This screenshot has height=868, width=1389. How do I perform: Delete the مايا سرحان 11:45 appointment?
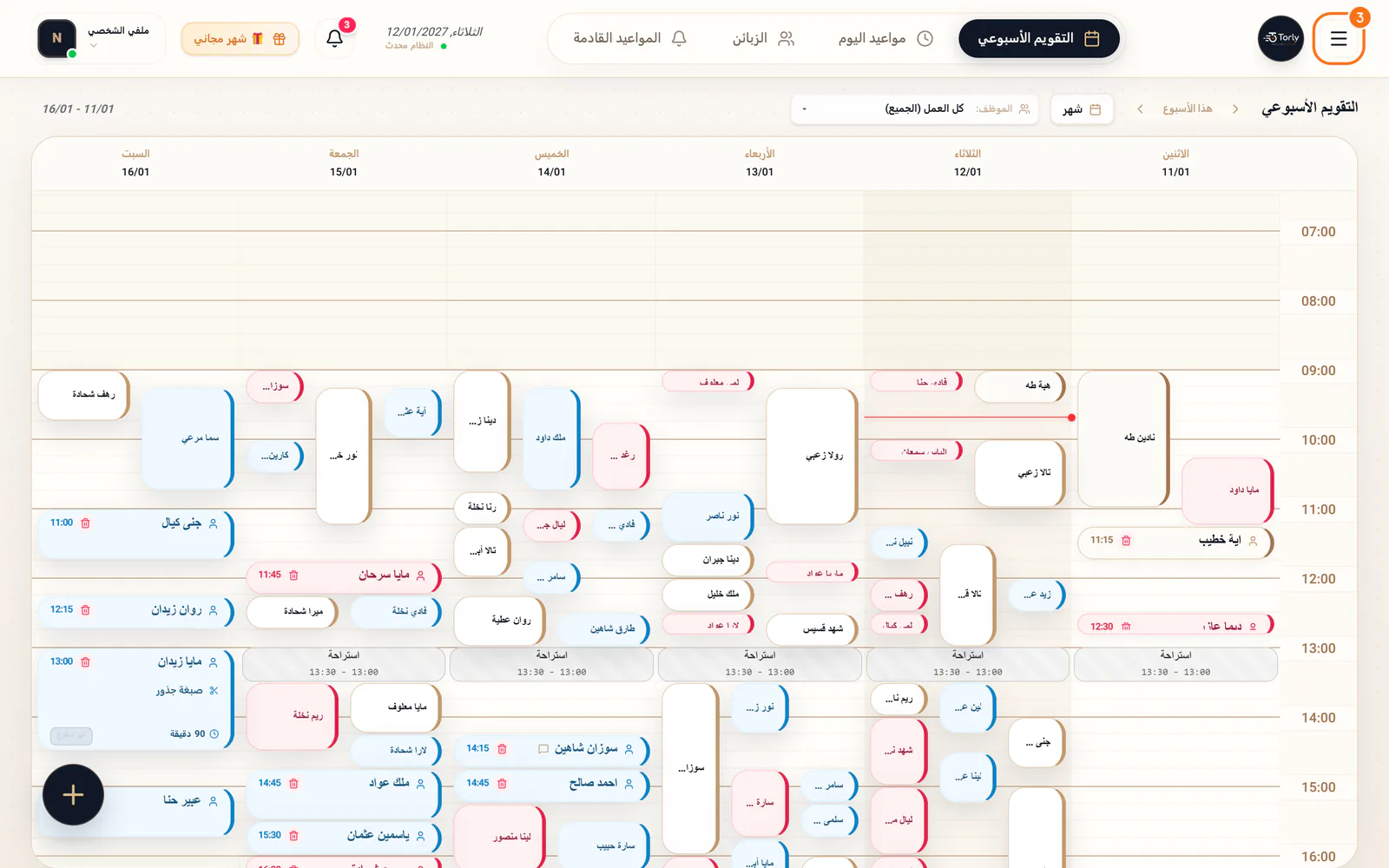(x=293, y=575)
